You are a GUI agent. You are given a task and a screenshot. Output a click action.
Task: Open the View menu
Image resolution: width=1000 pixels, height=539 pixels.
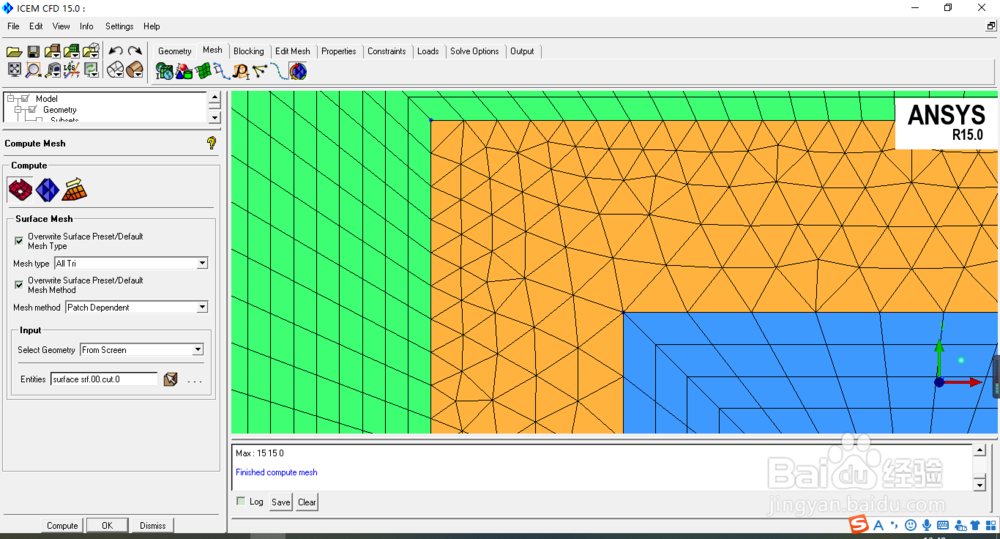pos(61,26)
